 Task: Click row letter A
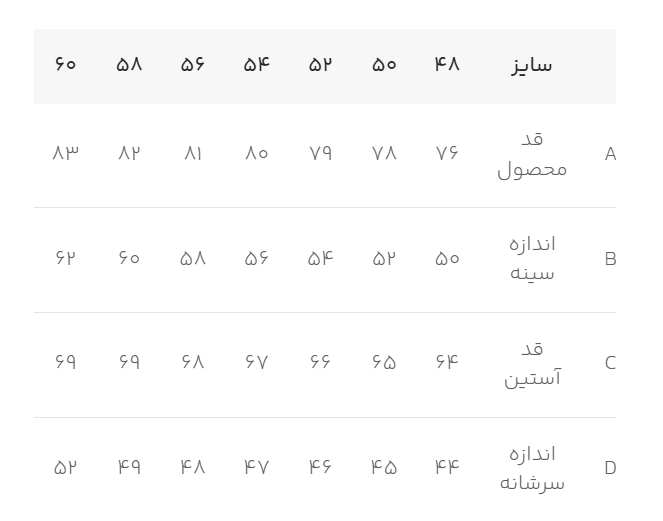pyautogui.click(x=611, y=155)
